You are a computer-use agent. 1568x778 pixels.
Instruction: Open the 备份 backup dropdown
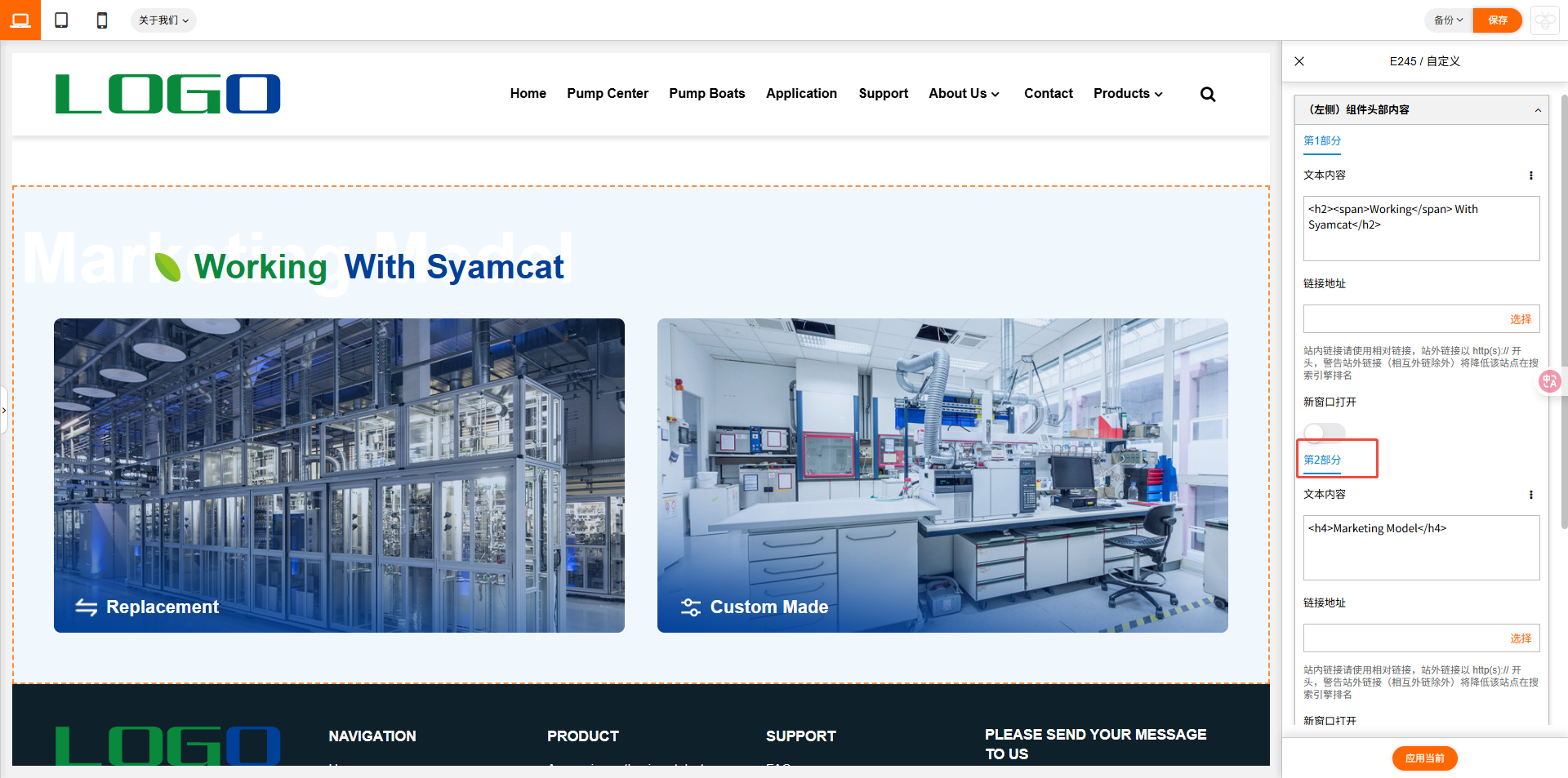coord(1449,20)
